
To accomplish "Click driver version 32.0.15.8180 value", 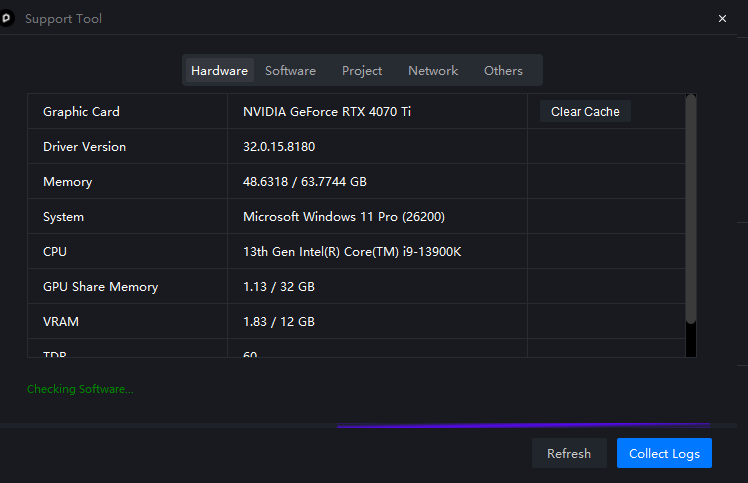I will coord(279,147).
